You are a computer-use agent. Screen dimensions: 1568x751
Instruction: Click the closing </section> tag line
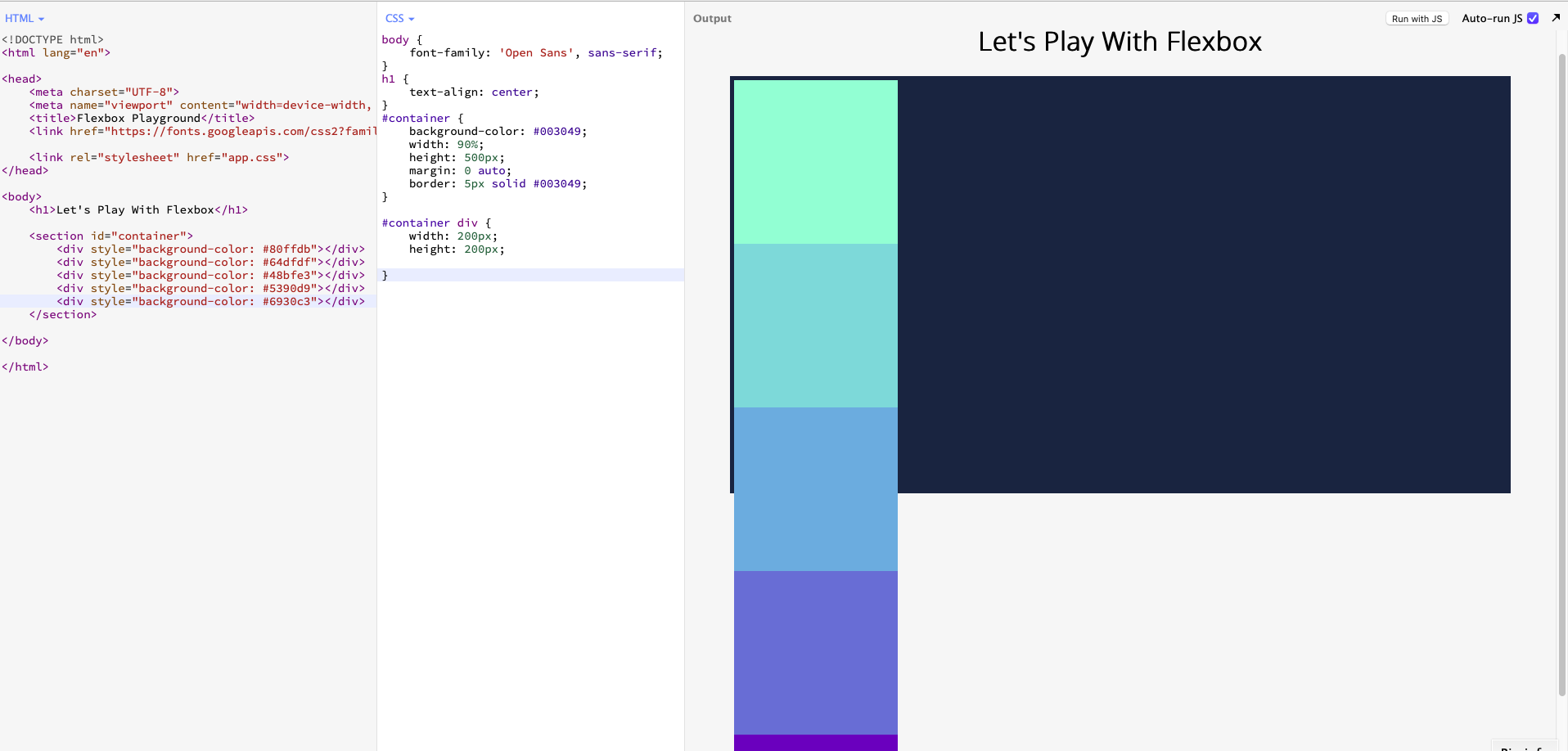pyautogui.click(x=63, y=314)
